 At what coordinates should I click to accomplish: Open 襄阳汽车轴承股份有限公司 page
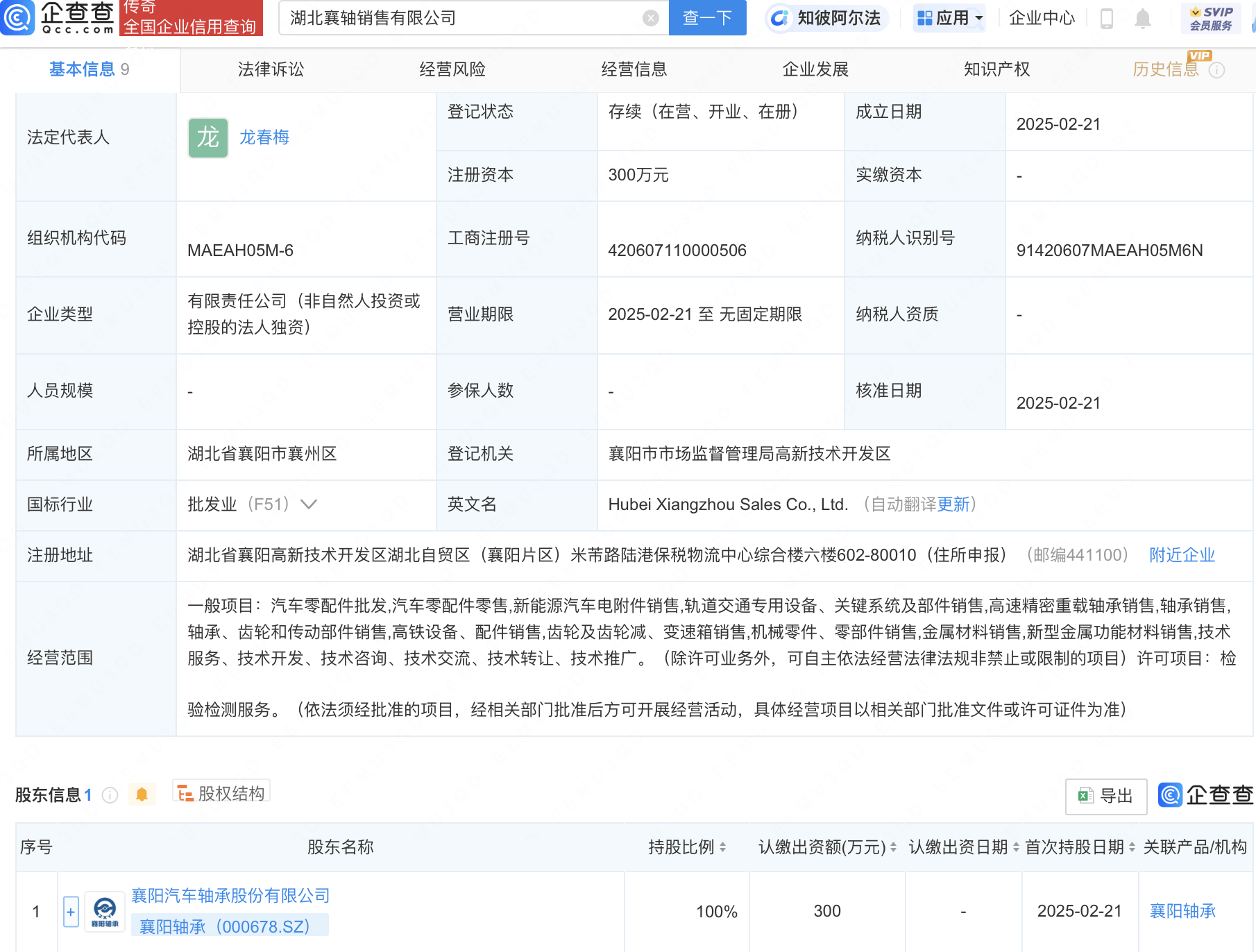coord(230,896)
